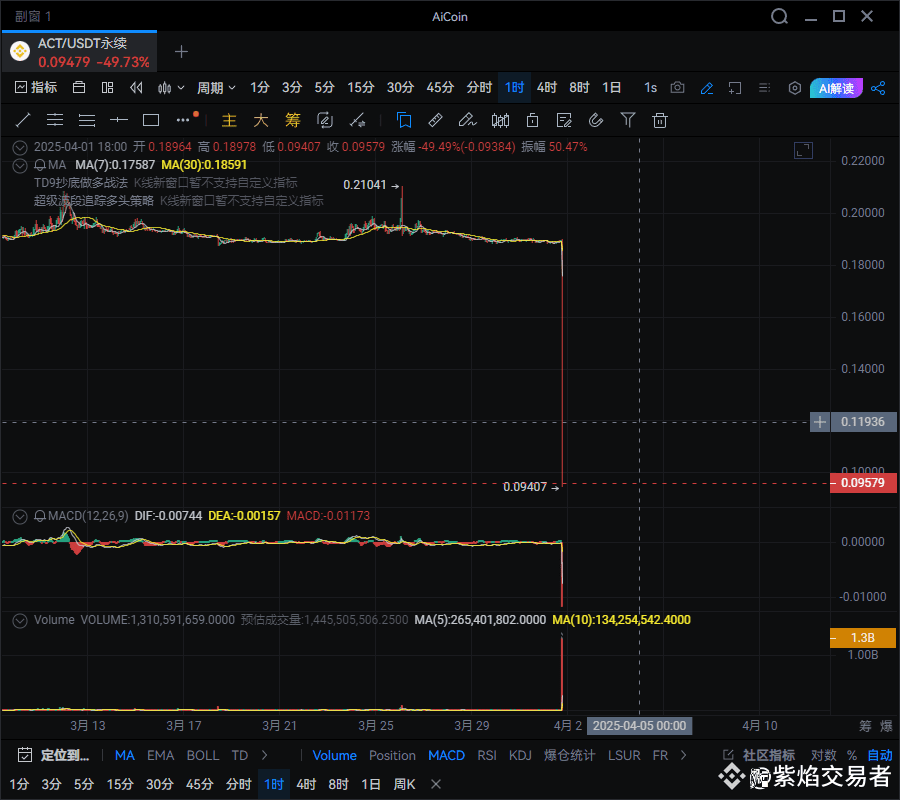
Task: Open the chip distribution tool 筹
Action: [x=292, y=120]
